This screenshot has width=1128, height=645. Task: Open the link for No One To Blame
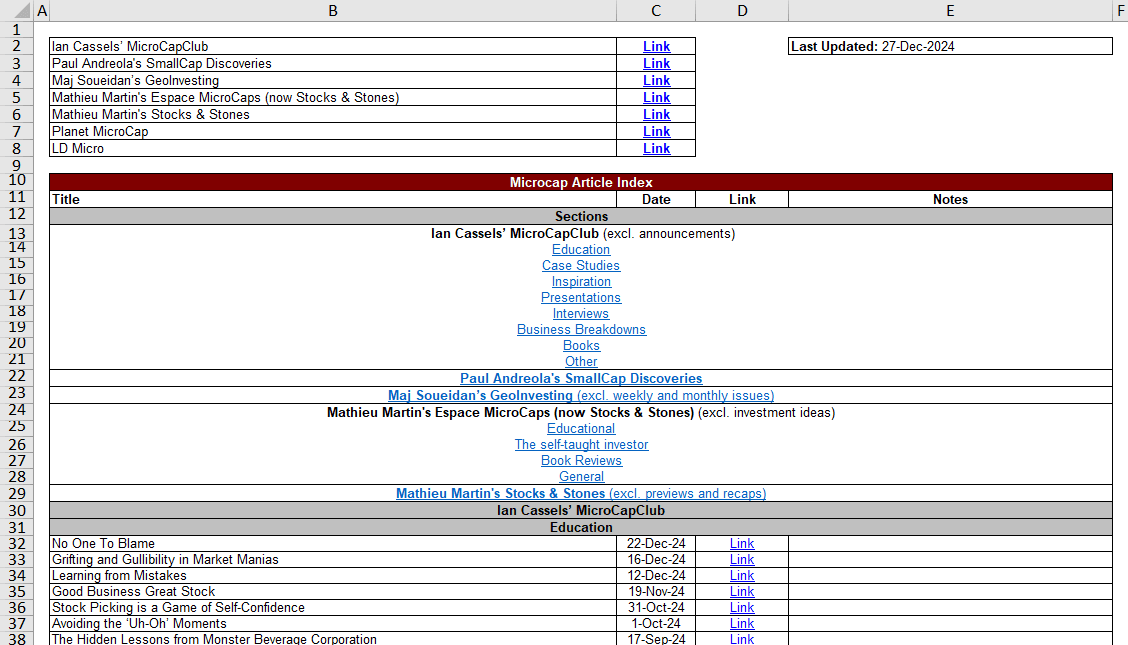point(742,544)
